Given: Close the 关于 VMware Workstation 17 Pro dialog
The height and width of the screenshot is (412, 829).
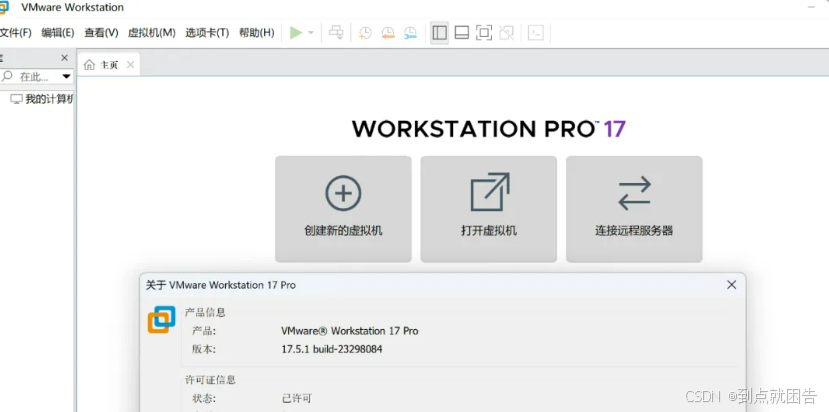Looking at the screenshot, I should 731,285.
